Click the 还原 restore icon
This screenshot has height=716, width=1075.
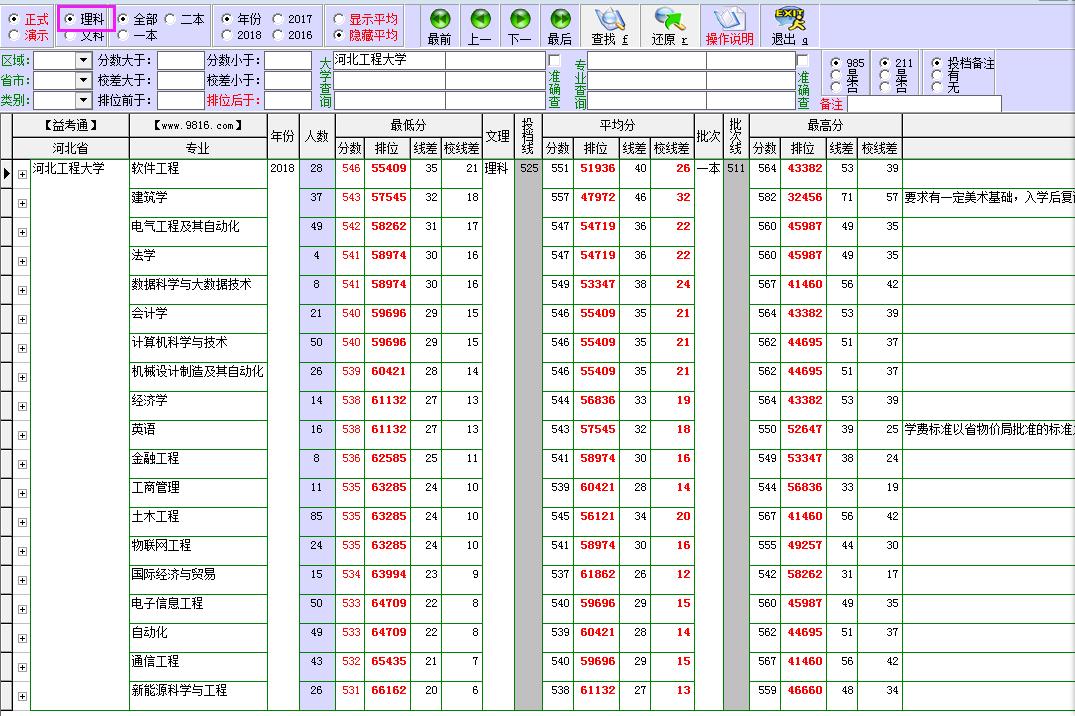pyautogui.click(x=668, y=19)
